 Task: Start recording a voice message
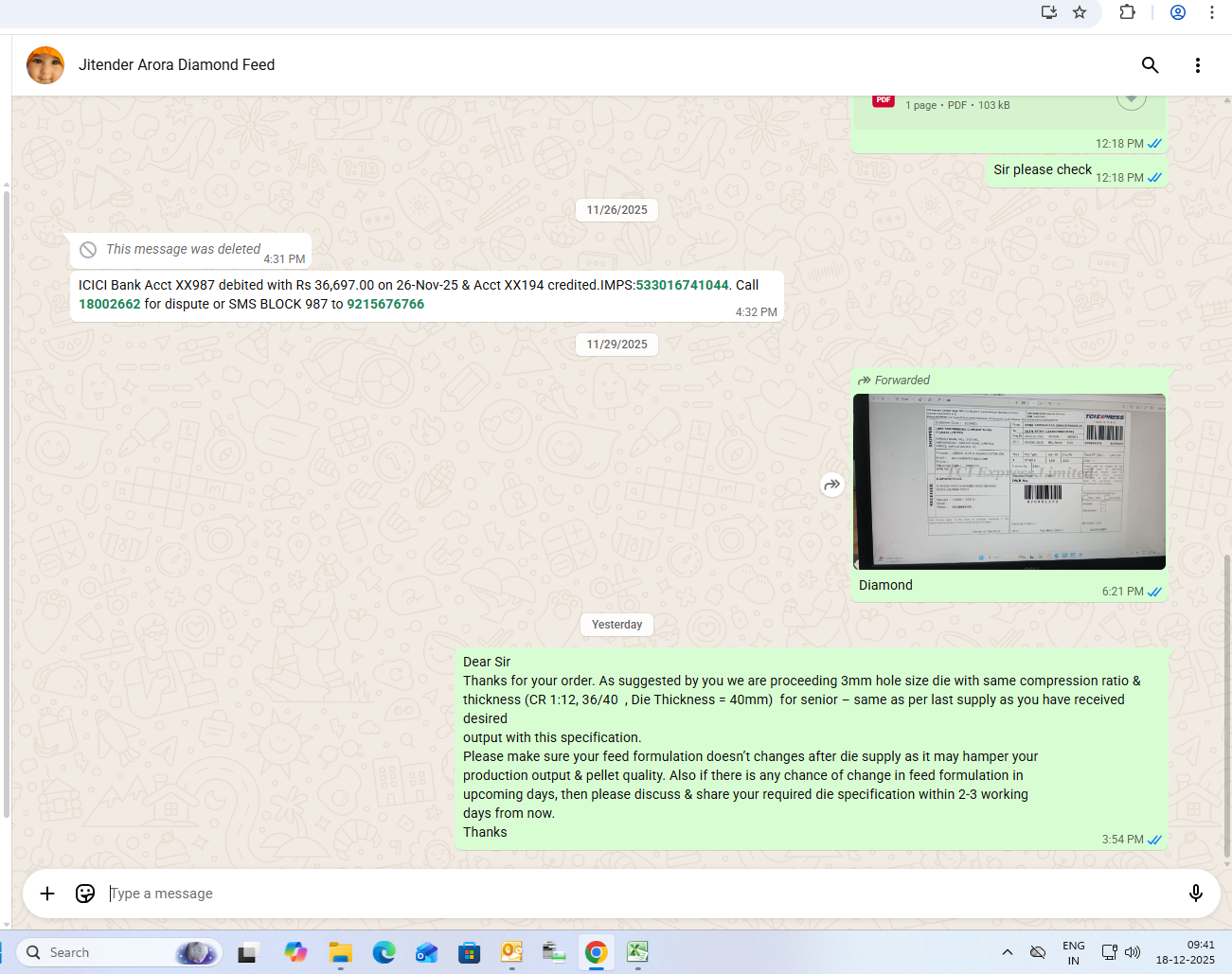click(1195, 894)
